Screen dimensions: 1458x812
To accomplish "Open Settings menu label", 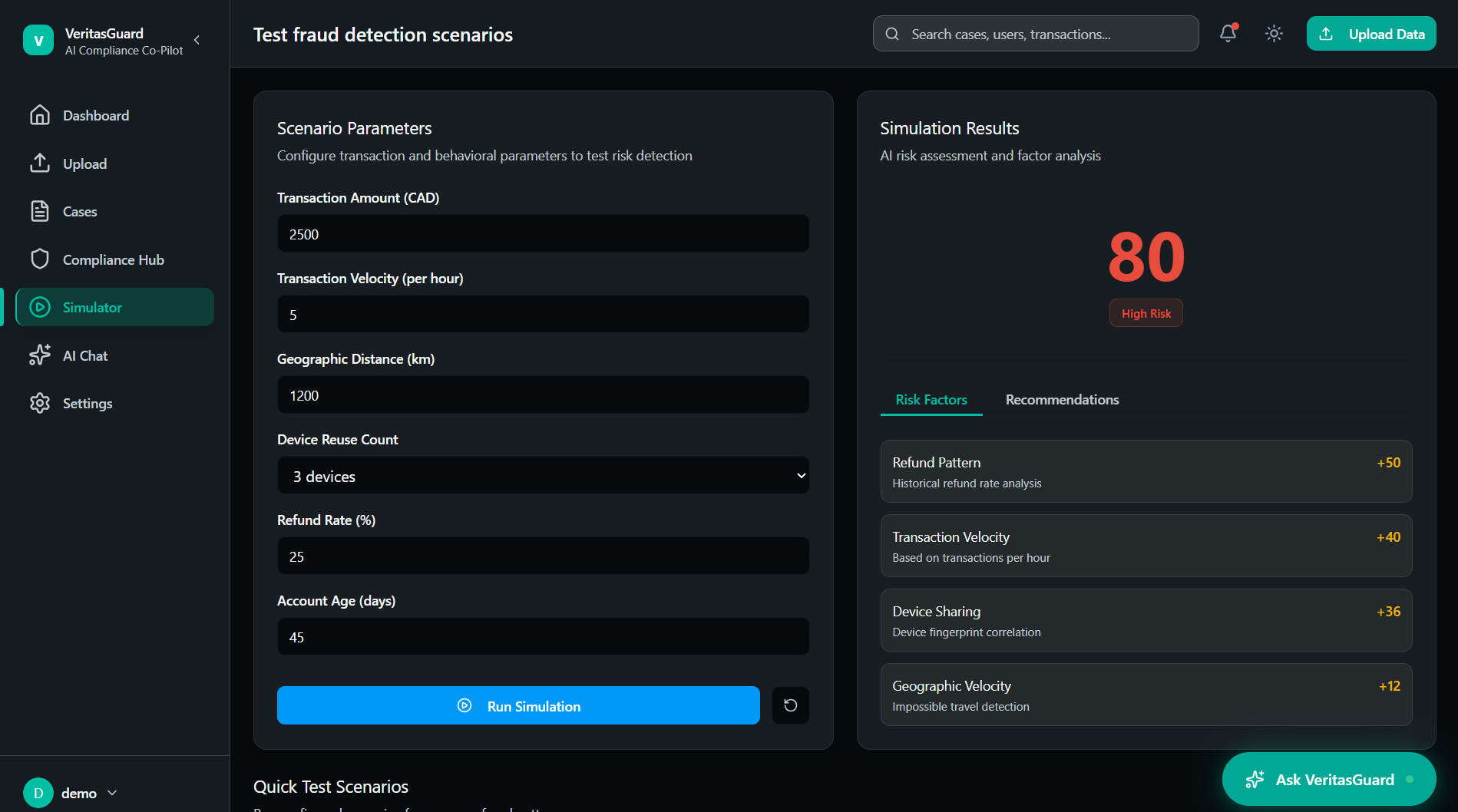I will click(88, 404).
